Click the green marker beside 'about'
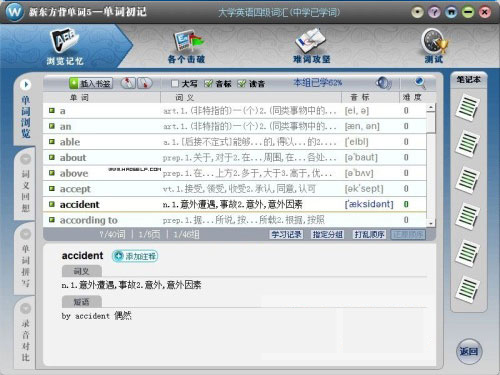This screenshot has height=375, width=500. point(52,157)
